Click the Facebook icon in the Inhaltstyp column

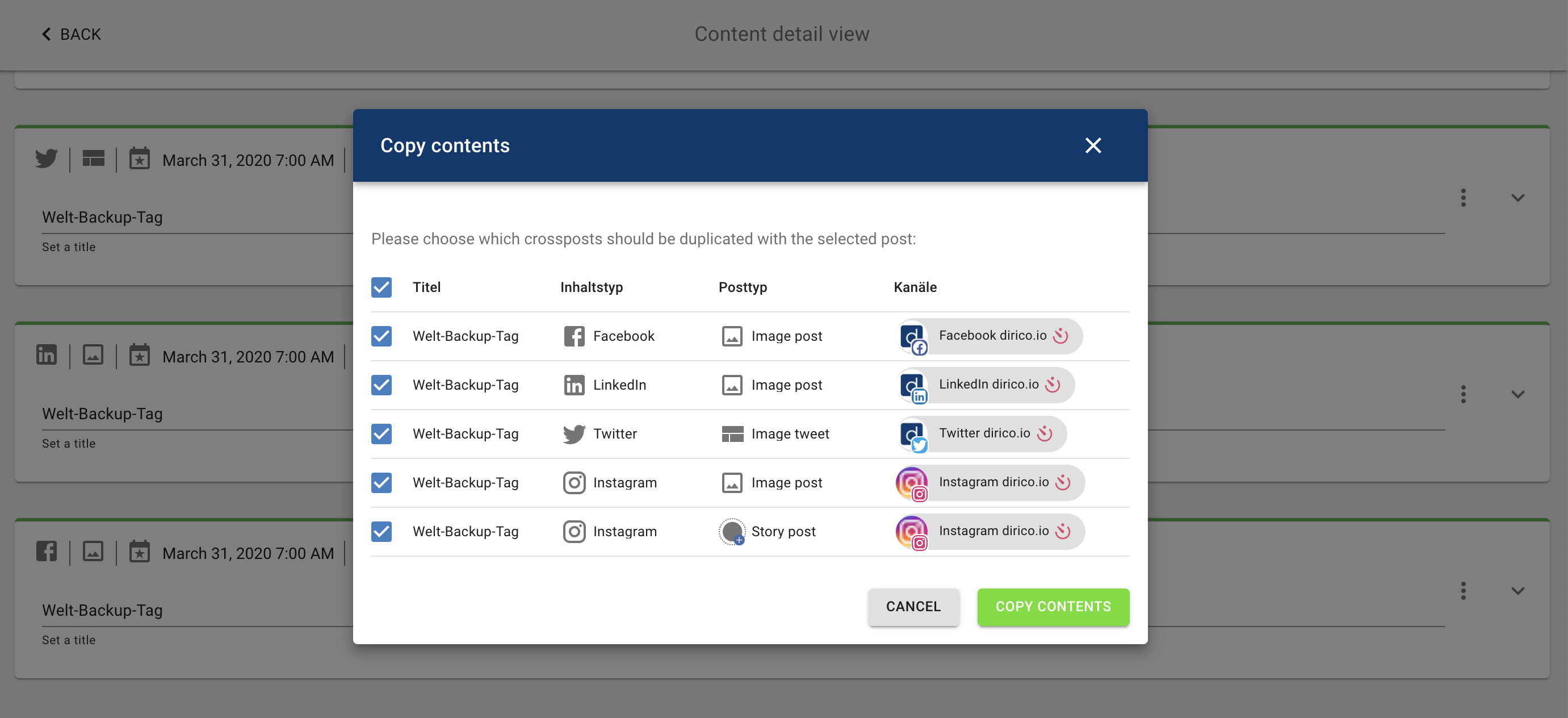[x=574, y=336]
